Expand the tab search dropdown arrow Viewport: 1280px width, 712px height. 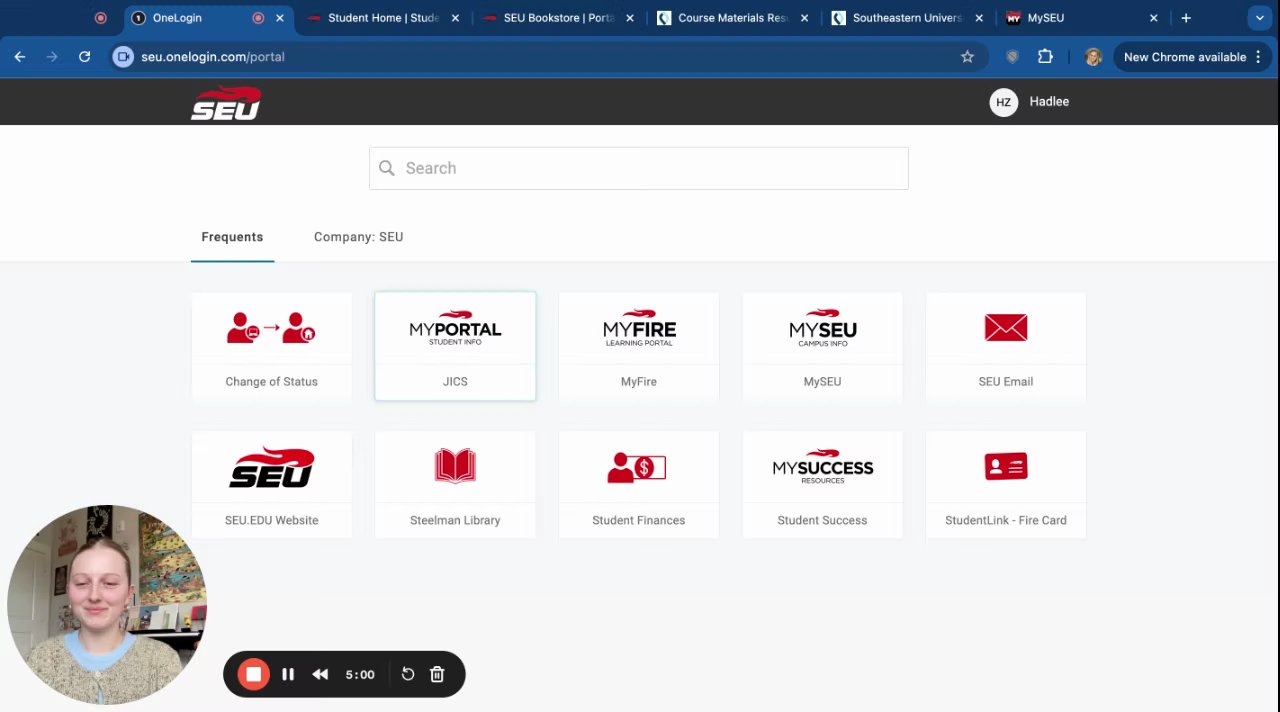(1260, 18)
